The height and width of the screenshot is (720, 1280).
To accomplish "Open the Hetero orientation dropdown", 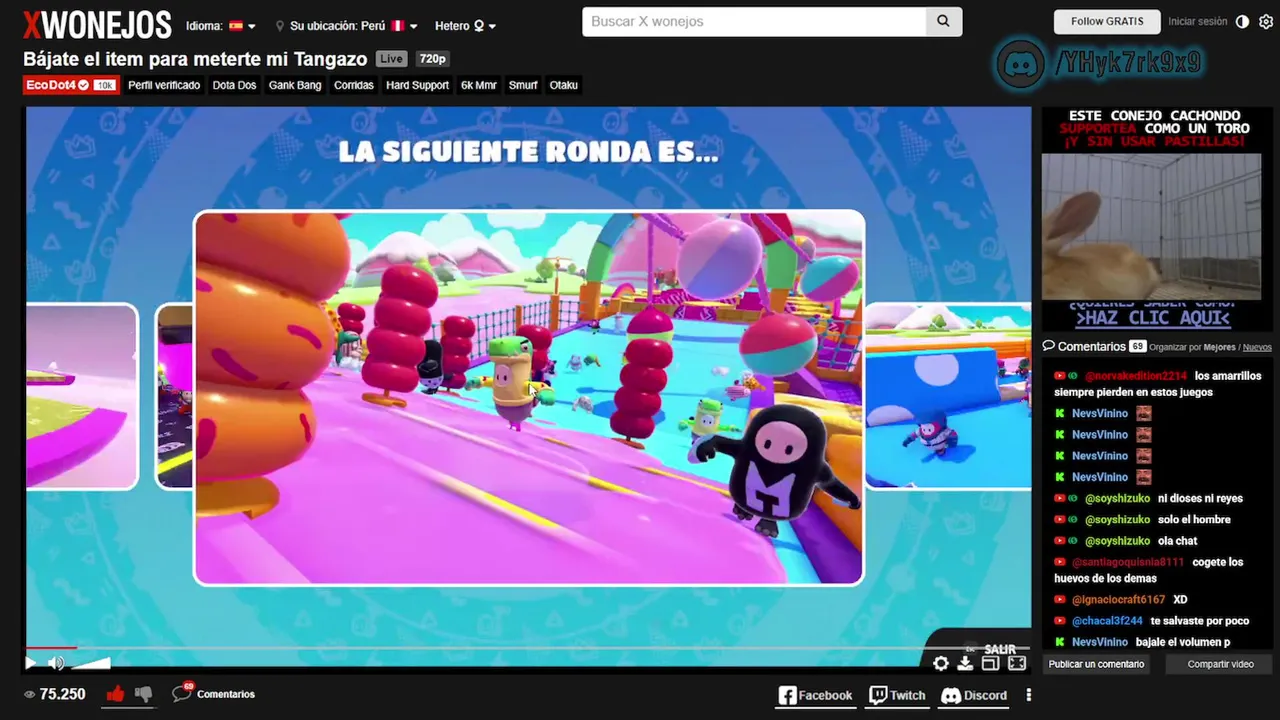I will coord(465,26).
